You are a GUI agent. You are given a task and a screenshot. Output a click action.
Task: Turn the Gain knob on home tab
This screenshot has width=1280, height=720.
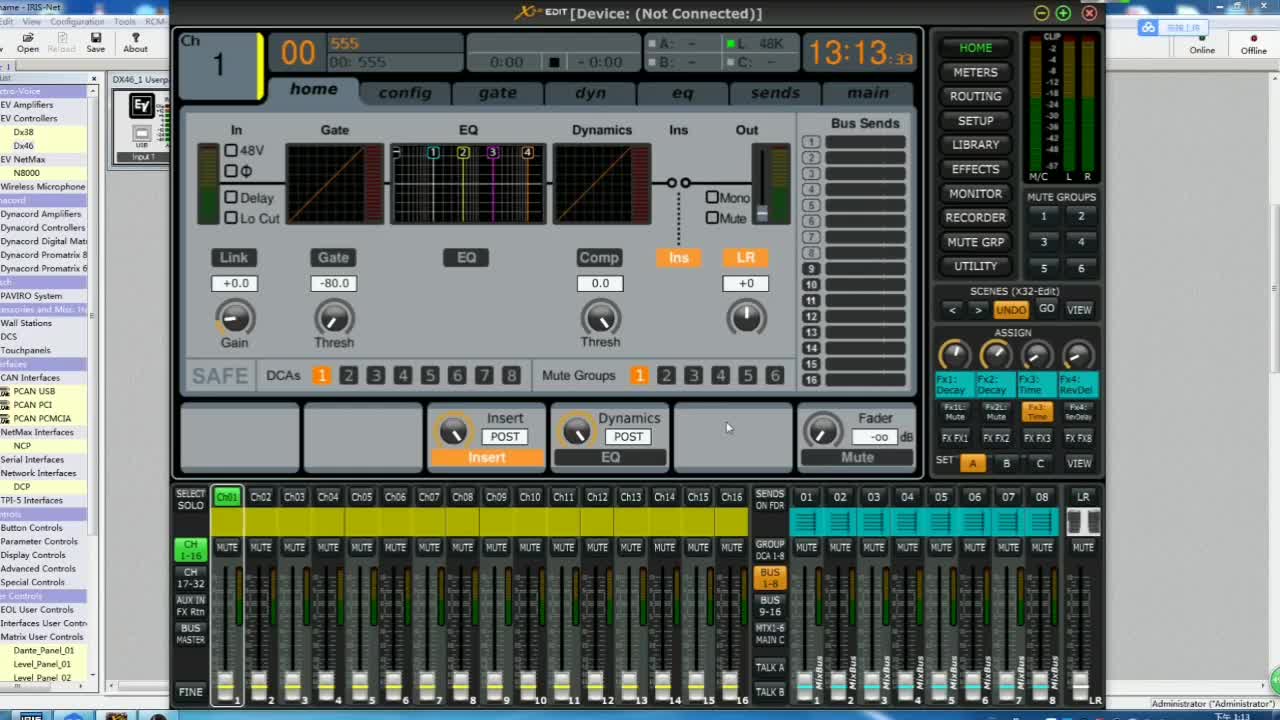click(234, 319)
